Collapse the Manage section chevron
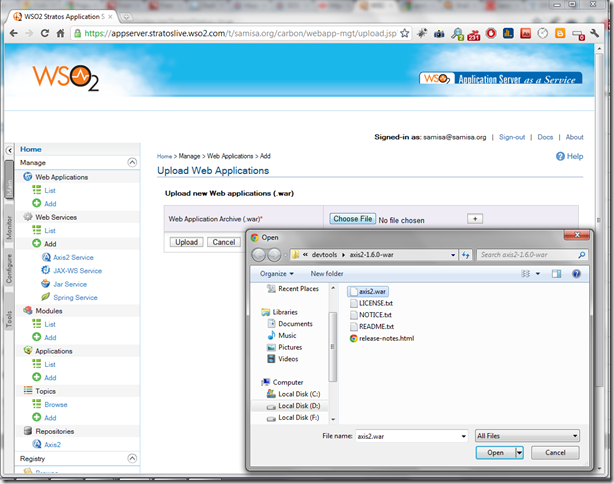The image size is (614, 484). pos(132,162)
